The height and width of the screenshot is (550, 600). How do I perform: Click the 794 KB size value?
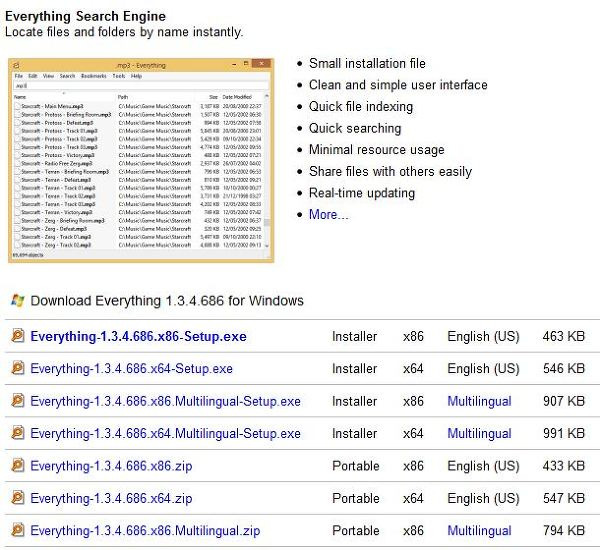[x=564, y=530]
